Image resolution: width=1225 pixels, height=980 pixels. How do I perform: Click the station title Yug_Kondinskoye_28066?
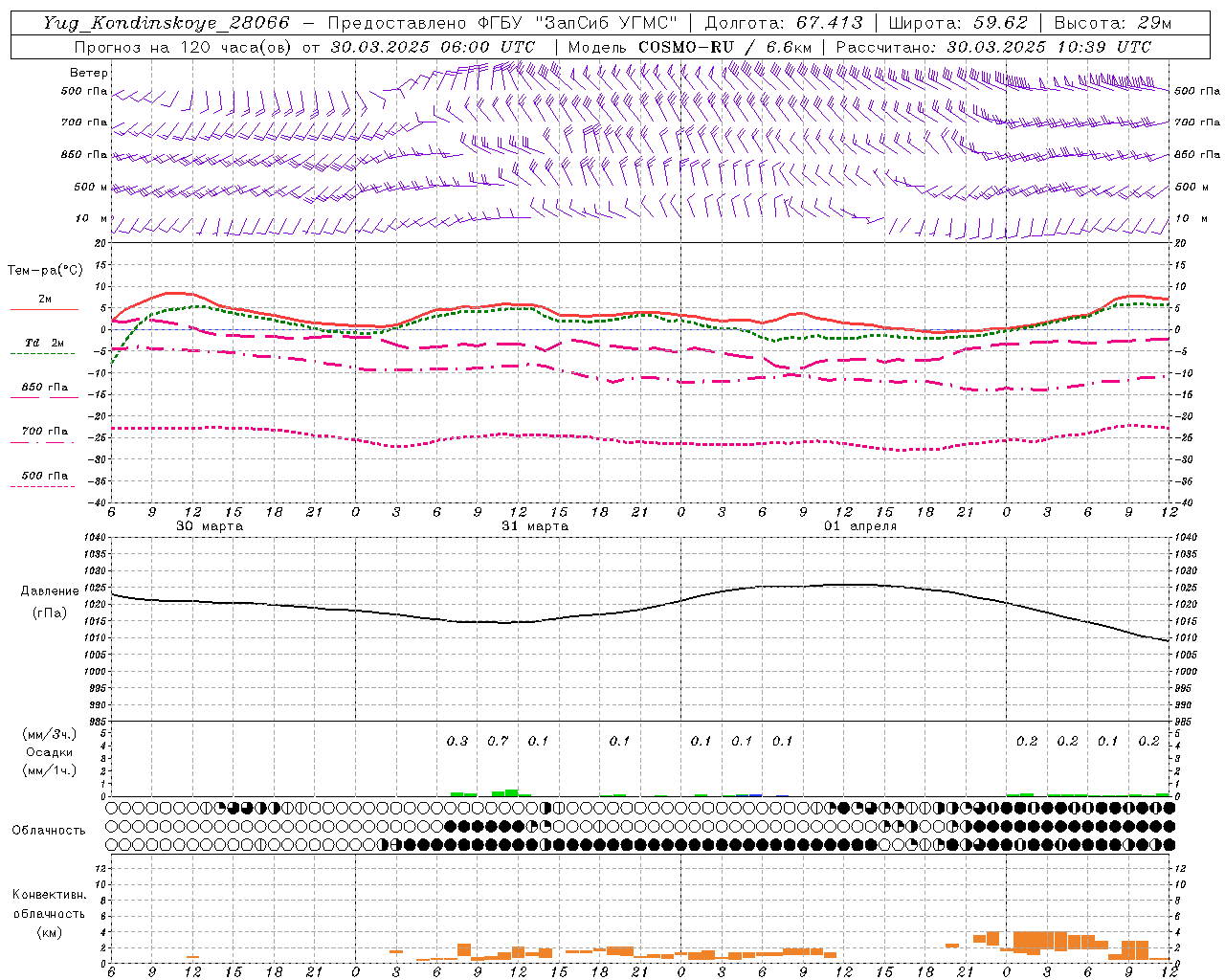click(x=167, y=23)
